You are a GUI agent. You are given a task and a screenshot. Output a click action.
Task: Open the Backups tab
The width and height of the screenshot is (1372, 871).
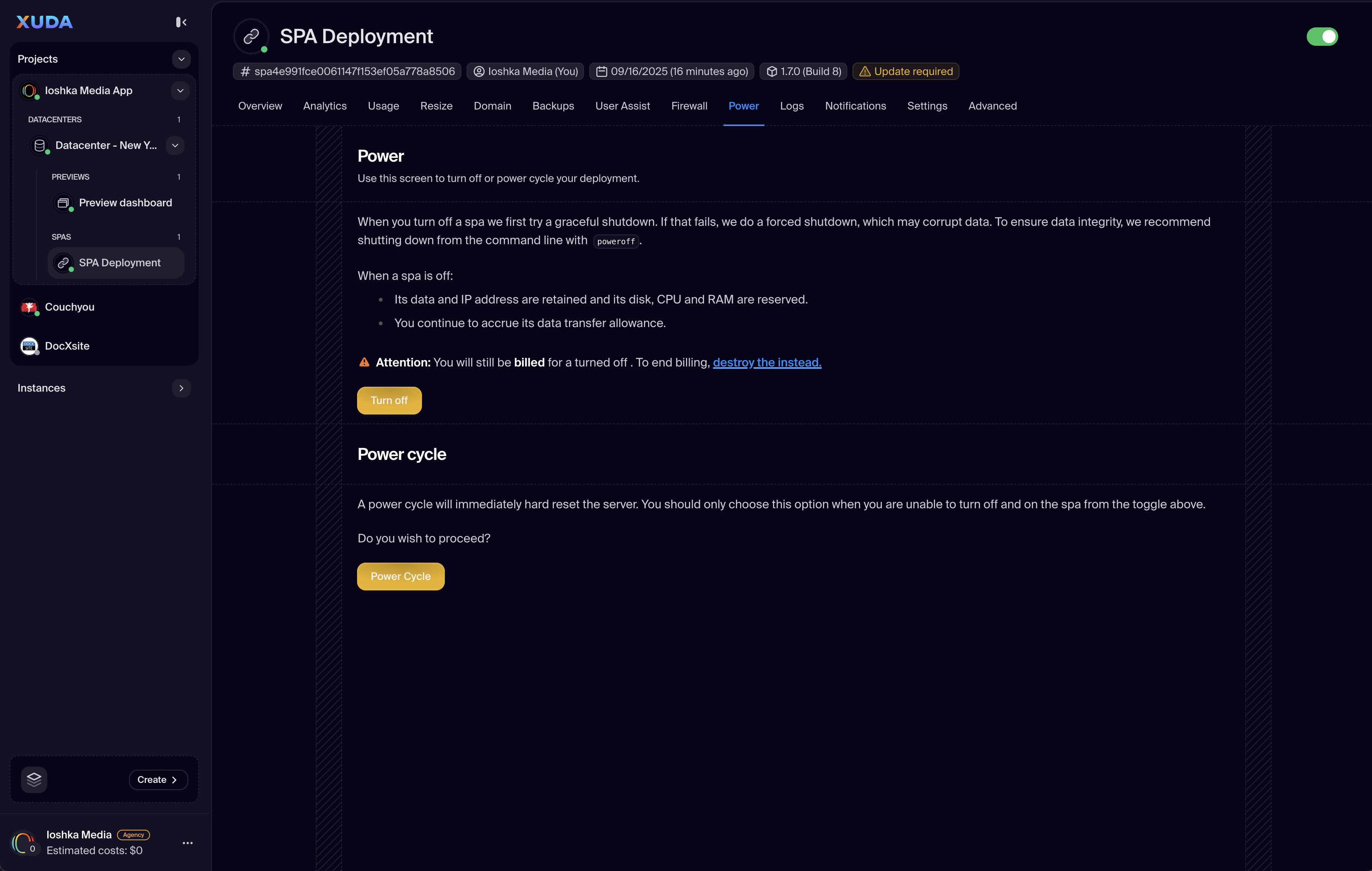(x=553, y=106)
